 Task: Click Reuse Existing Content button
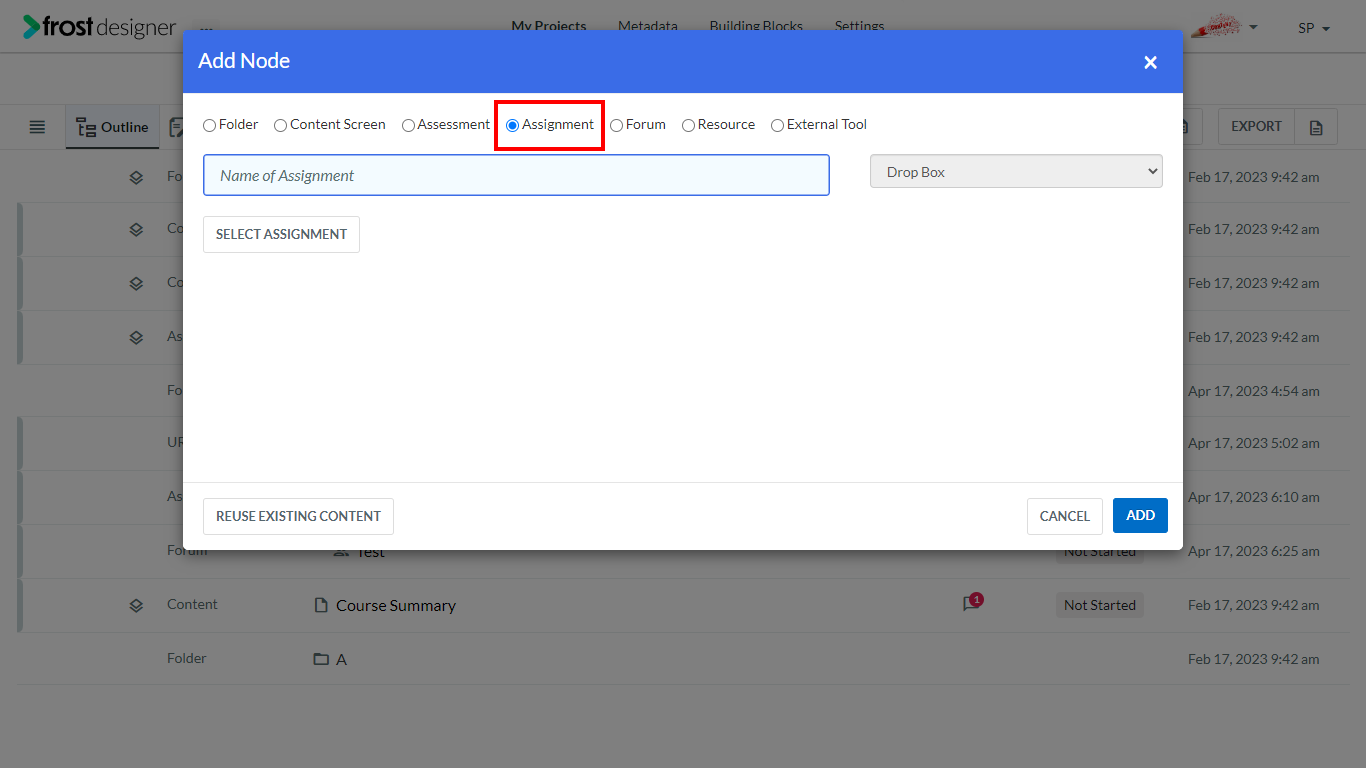(x=298, y=516)
